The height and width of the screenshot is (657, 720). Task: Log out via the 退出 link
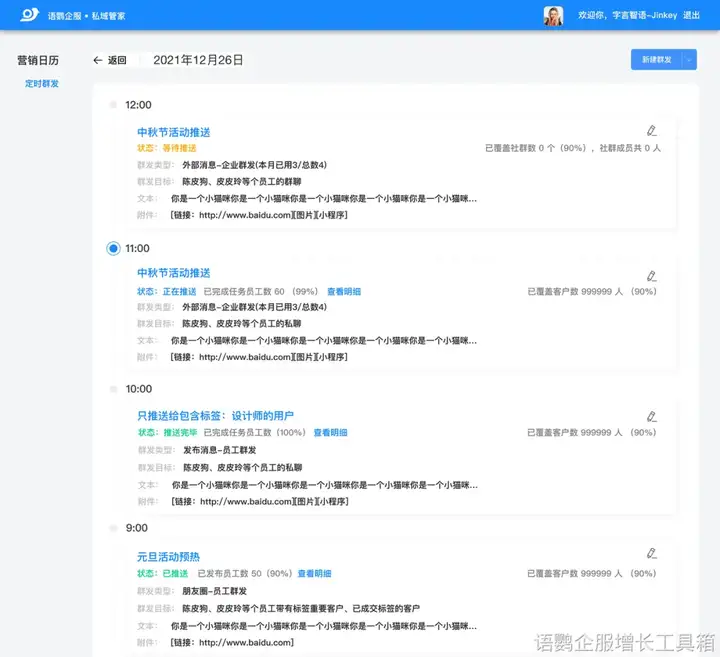(691, 16)
